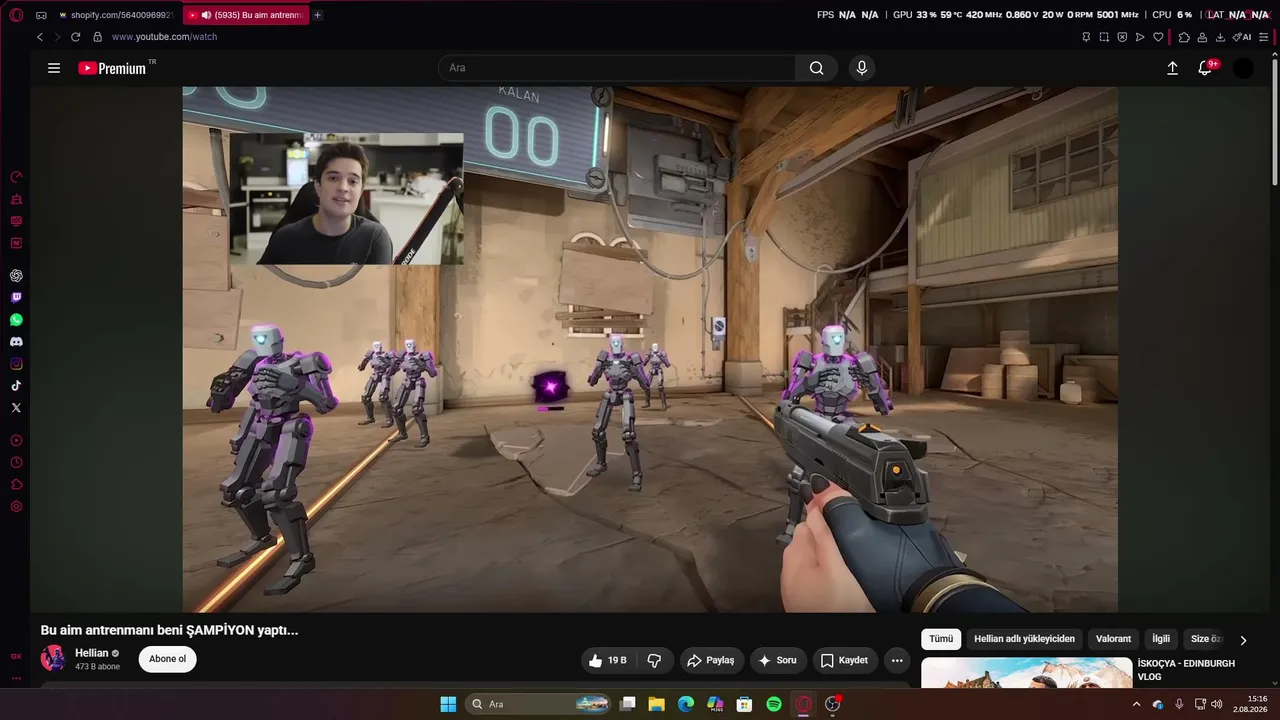Click the address bar showing www.youtube.com/watch
Screen dimensions: 1280x720
click(x=164, y=37)
